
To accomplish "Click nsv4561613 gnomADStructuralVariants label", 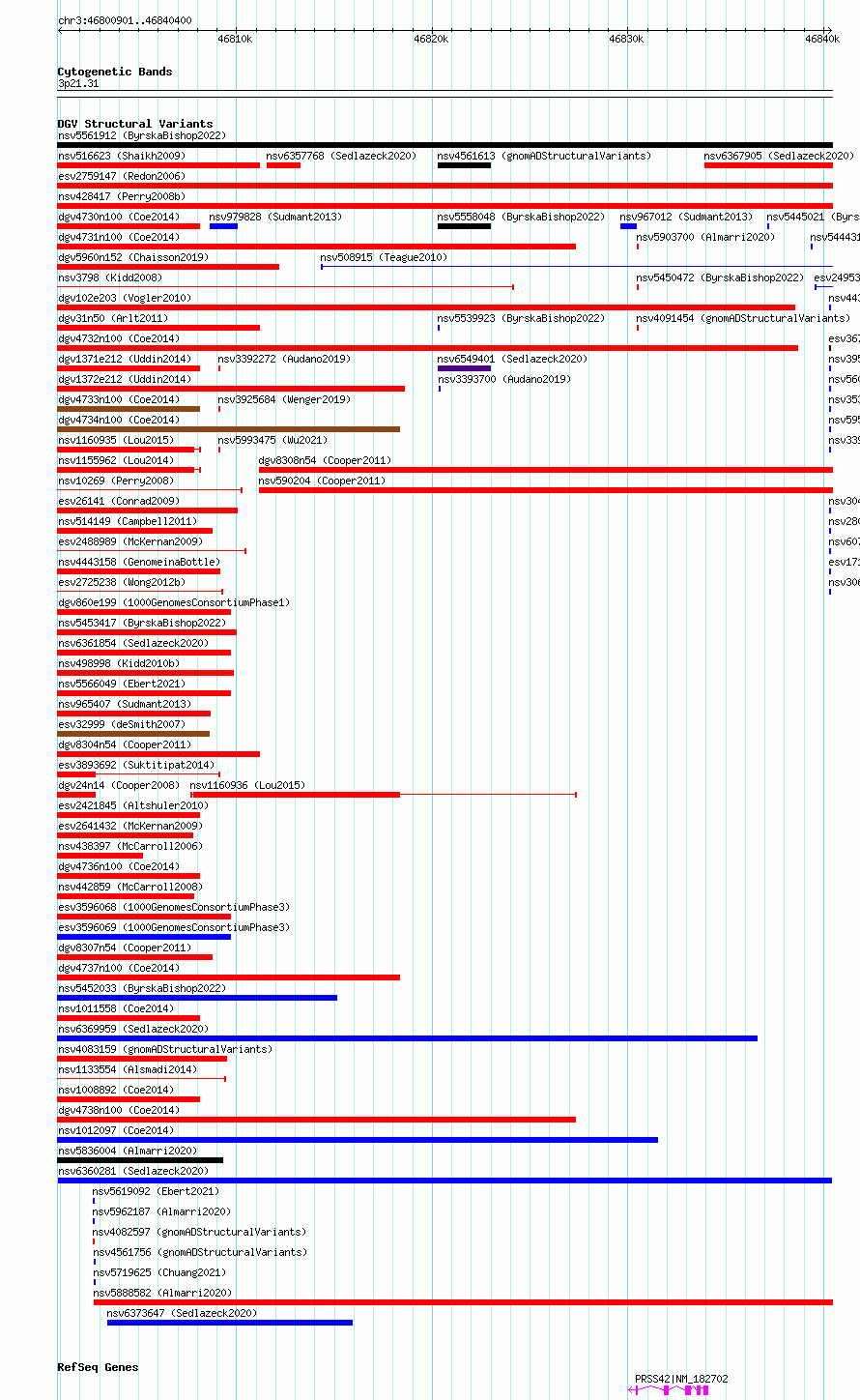I will coord(544,156).
